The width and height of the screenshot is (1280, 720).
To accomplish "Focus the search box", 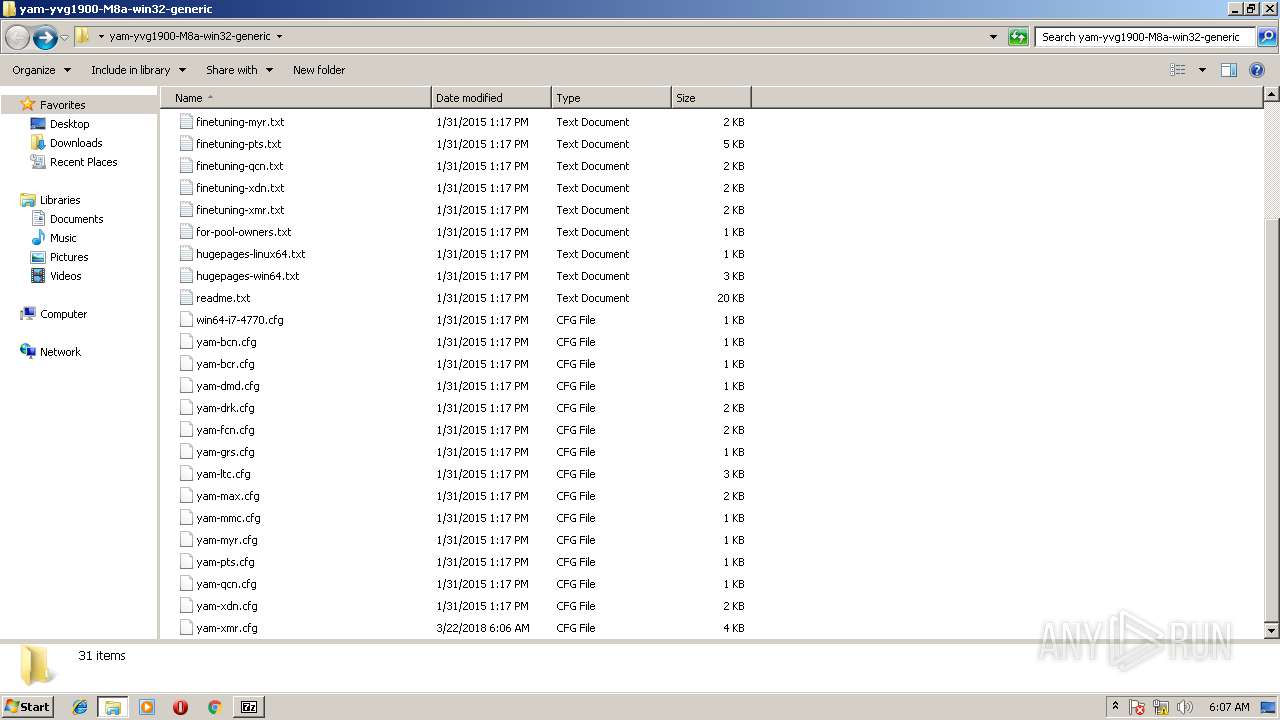I will click(x=1146, y=37).
